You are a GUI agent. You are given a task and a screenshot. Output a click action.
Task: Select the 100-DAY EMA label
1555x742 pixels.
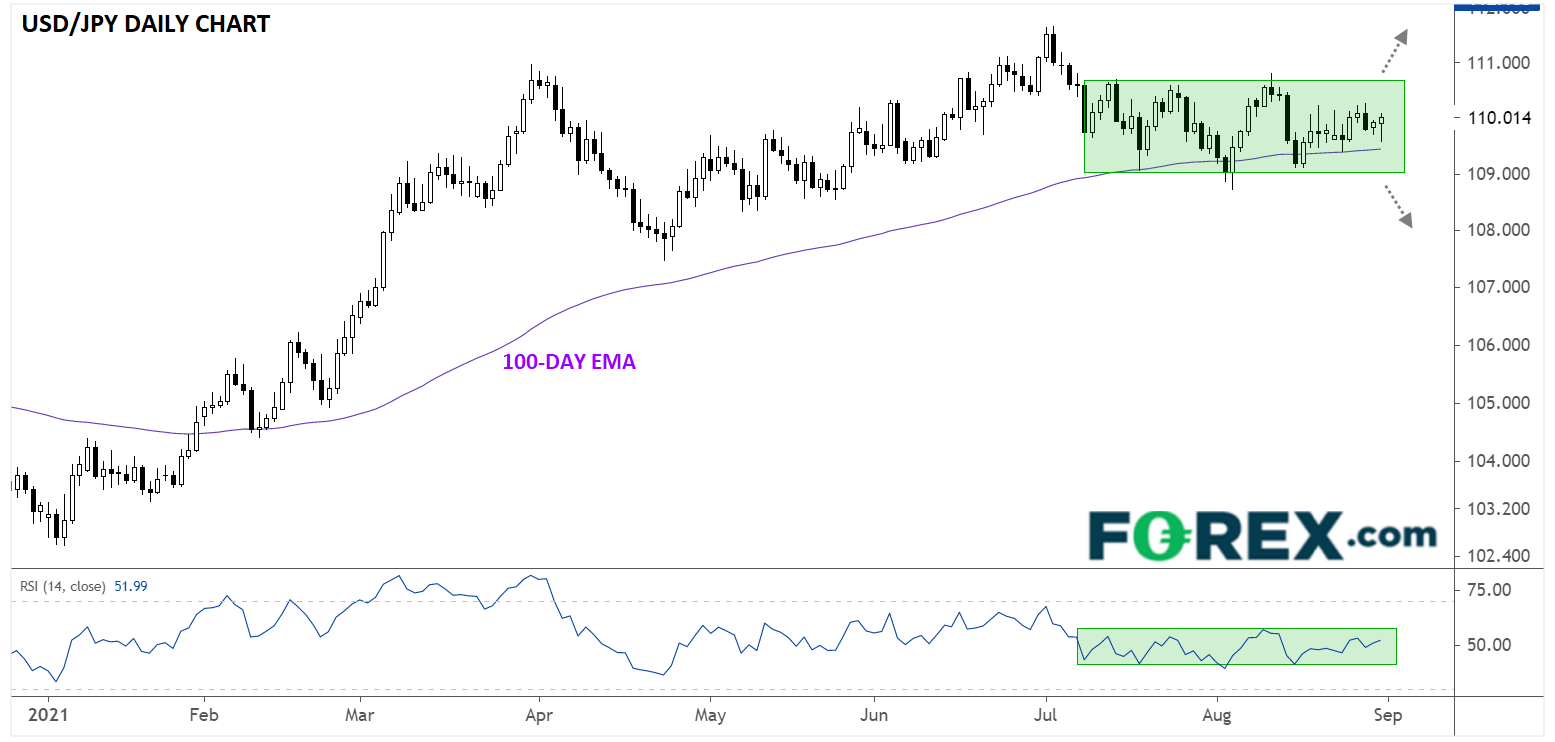tap(569, 362)
